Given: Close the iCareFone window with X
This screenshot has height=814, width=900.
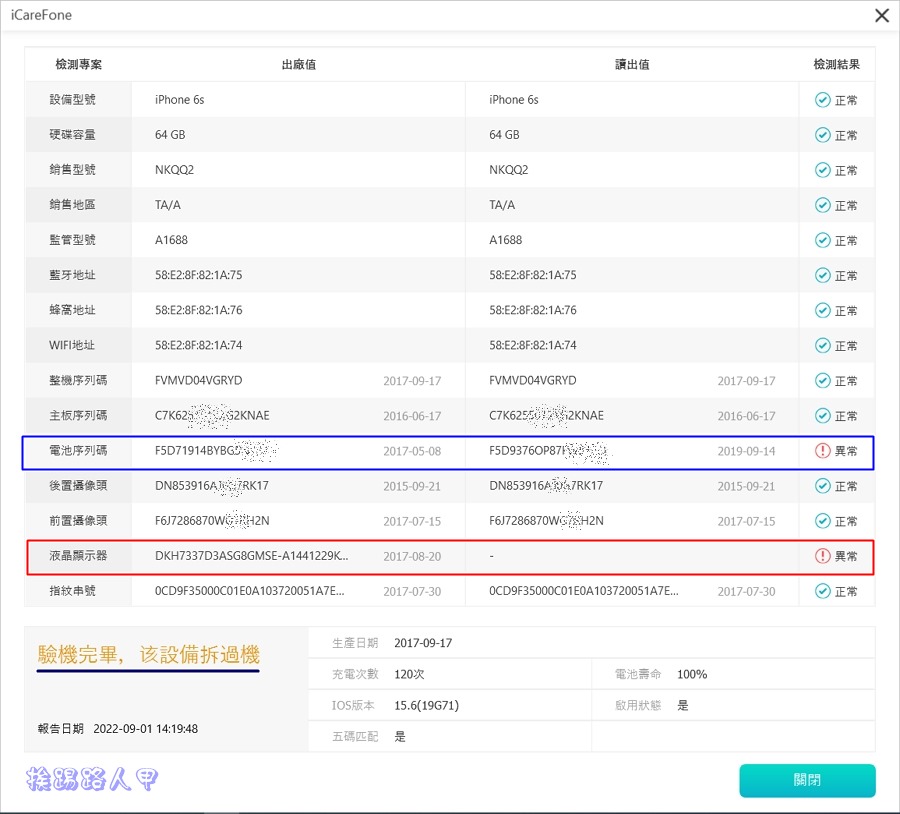Looking at the screenshot, I should click(881, 15).
